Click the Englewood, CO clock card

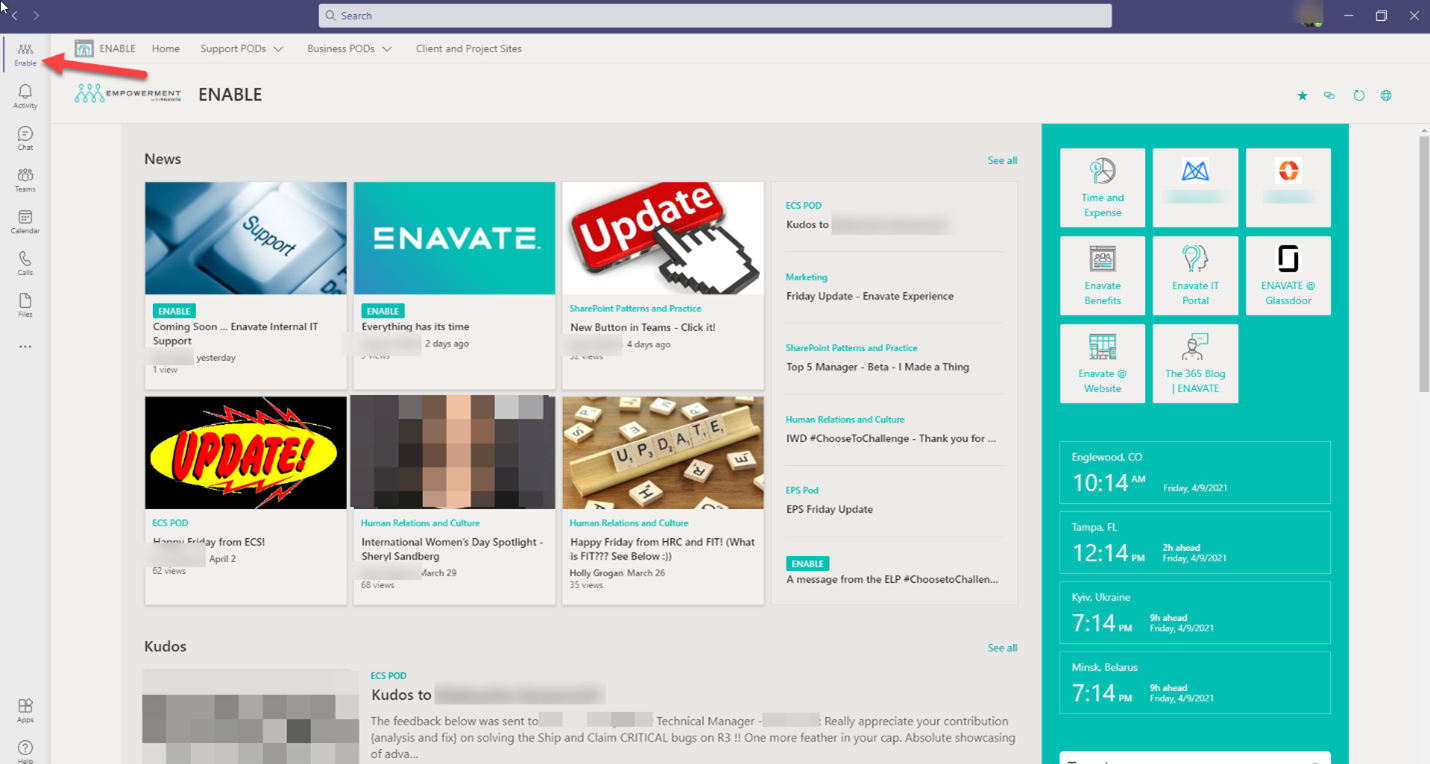click(1195, 472)
